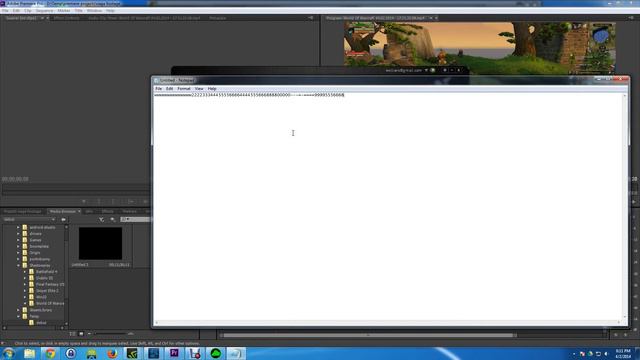Click the folder tree scroll-down arrow
Screen dimensions: 640x360
click(x=66, y=324)
